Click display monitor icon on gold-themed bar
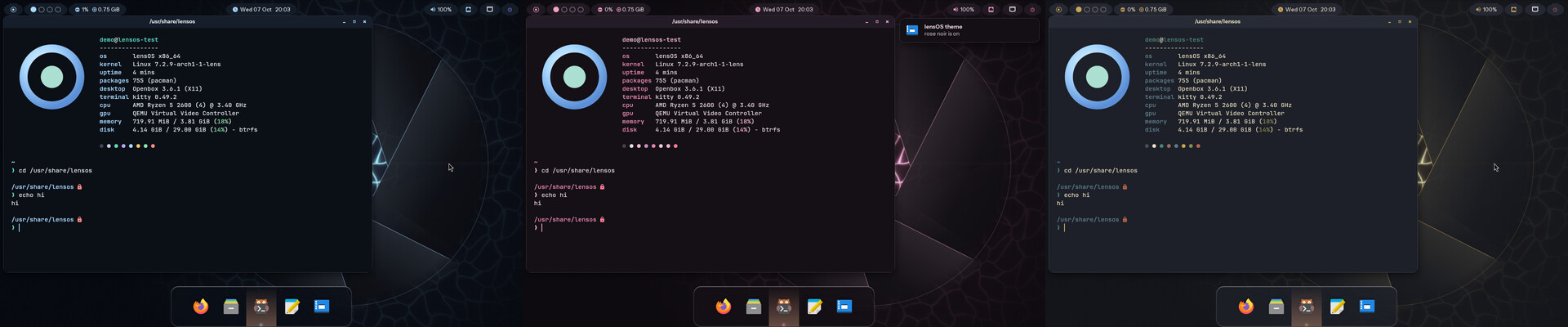The width and height of the screenshot is (1568, 327). pos(1535,10)
